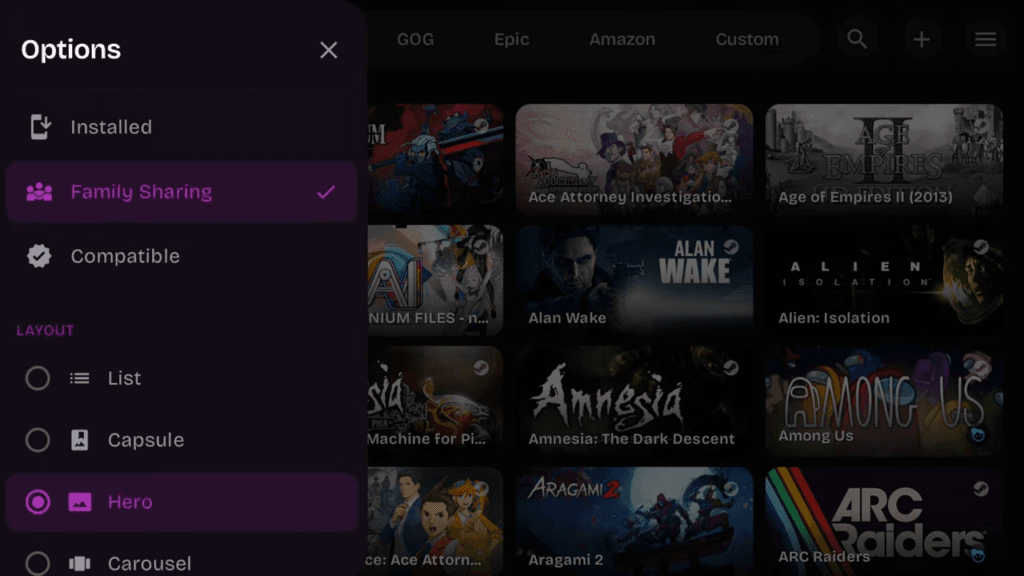Click the LAYOUT section heading

pos(45,330)
